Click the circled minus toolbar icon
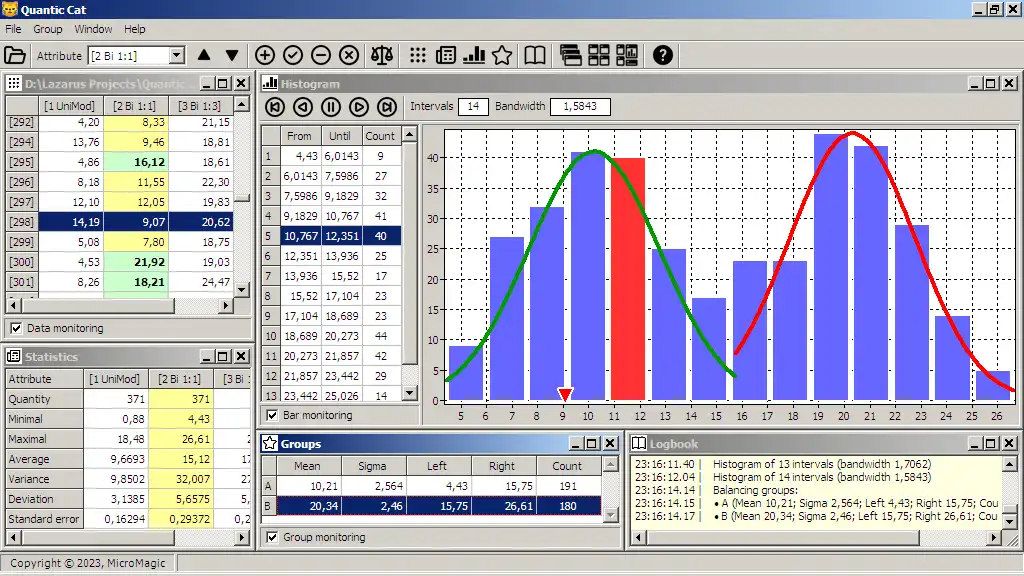Viewport: 1024px width, 576px height. point(321,56)
